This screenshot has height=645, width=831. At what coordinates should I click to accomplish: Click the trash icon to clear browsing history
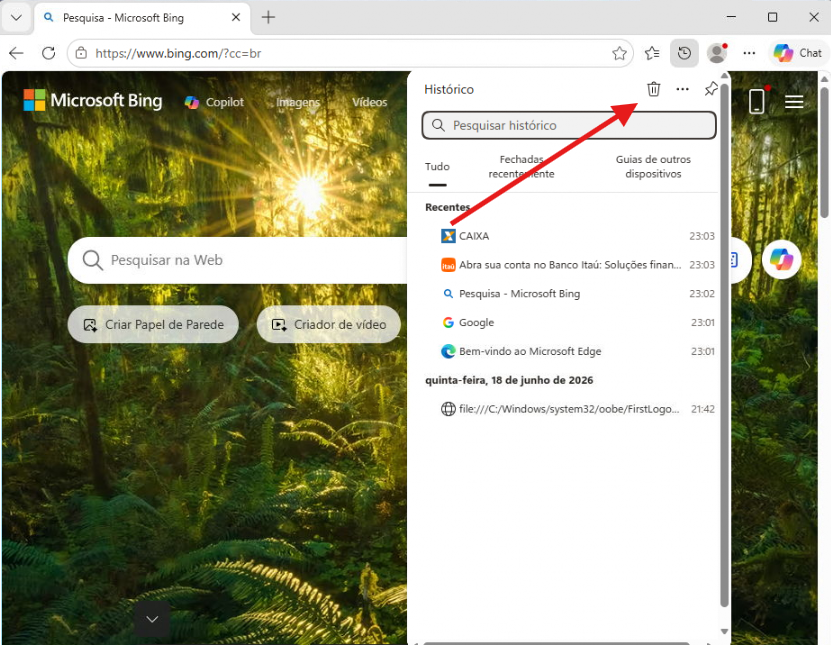click(x=653, y=89)
